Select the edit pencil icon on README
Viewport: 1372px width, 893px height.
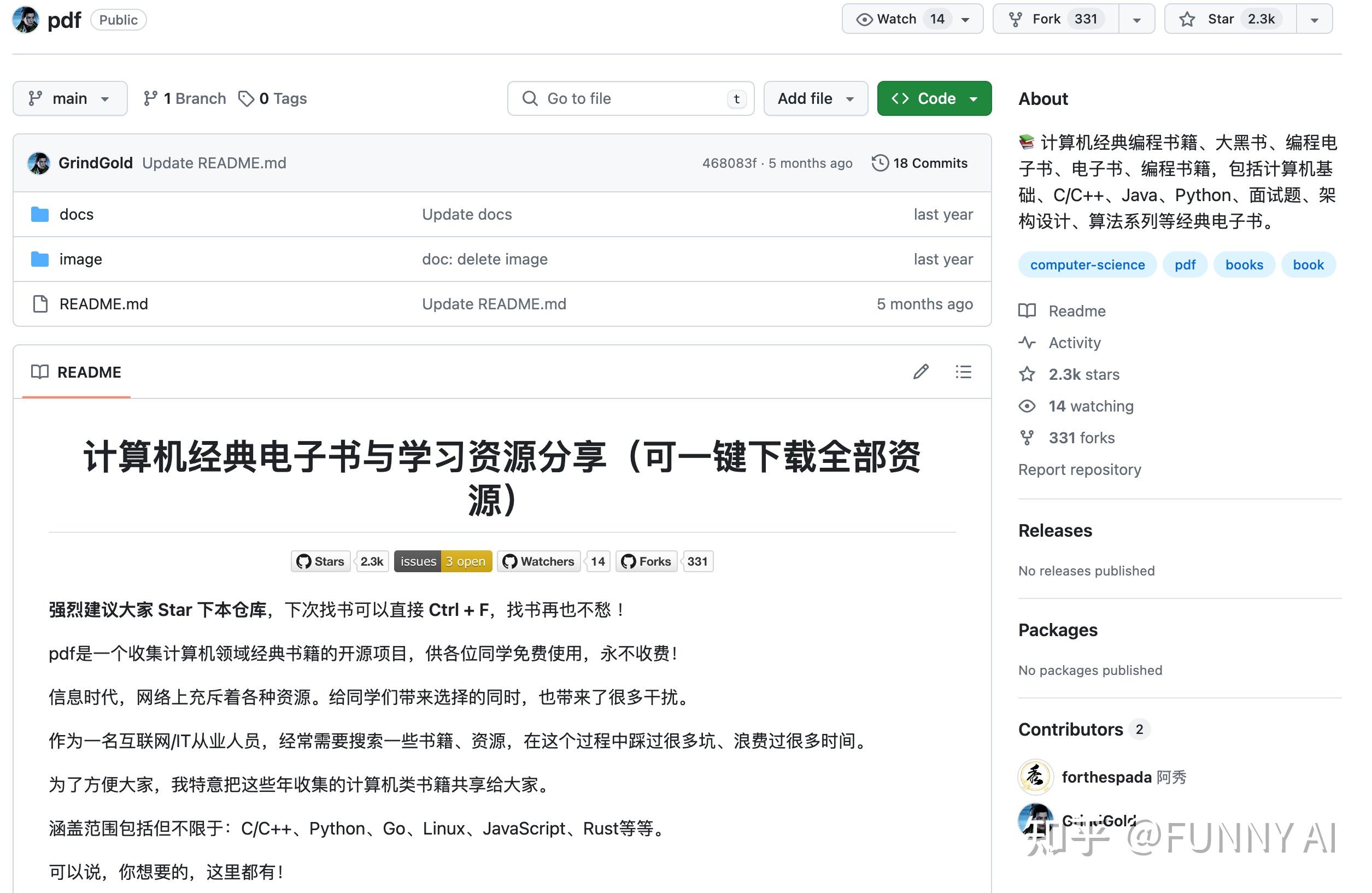tap(921, 372)
